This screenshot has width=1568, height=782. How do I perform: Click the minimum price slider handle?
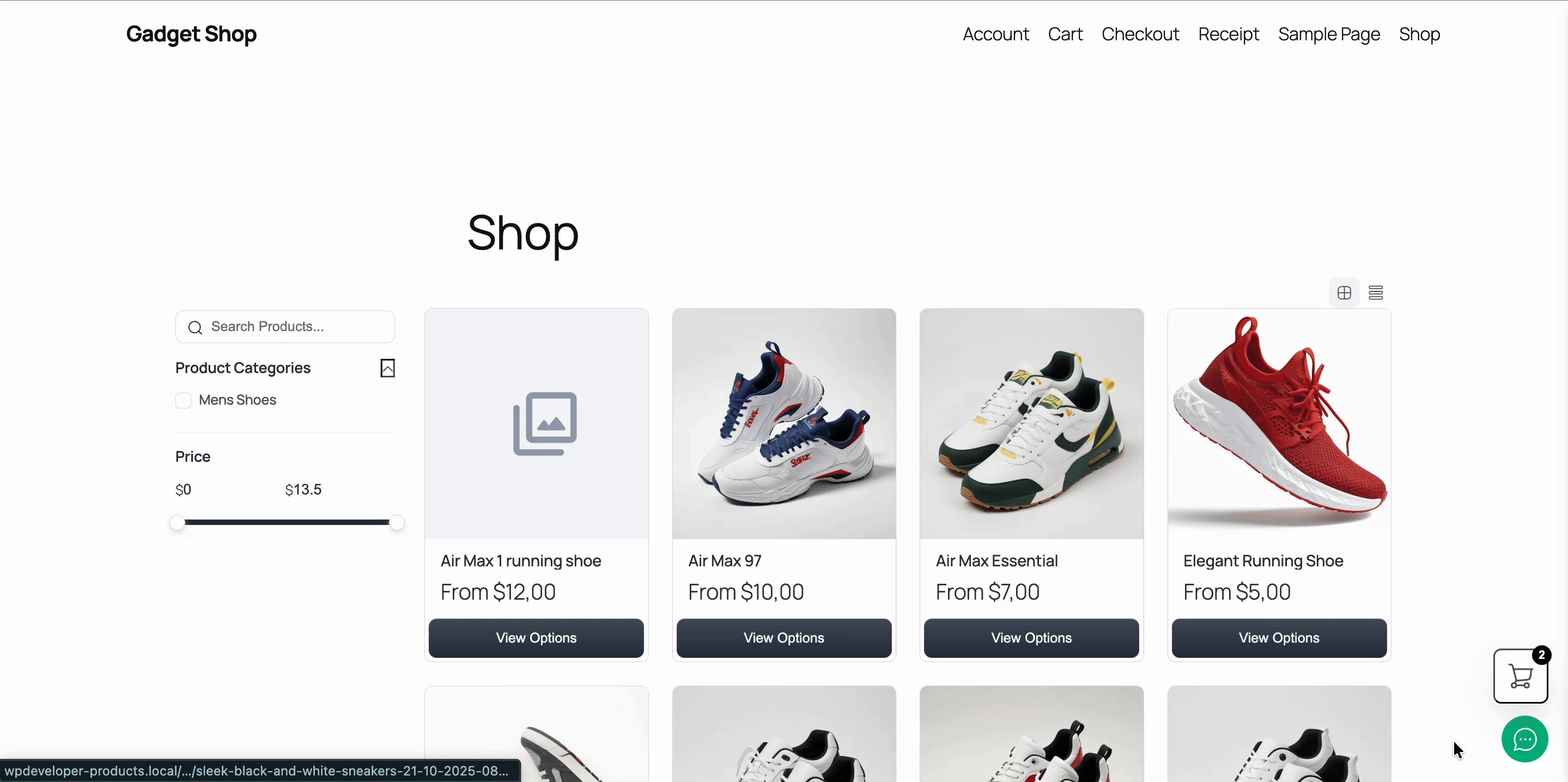[177, 522]
